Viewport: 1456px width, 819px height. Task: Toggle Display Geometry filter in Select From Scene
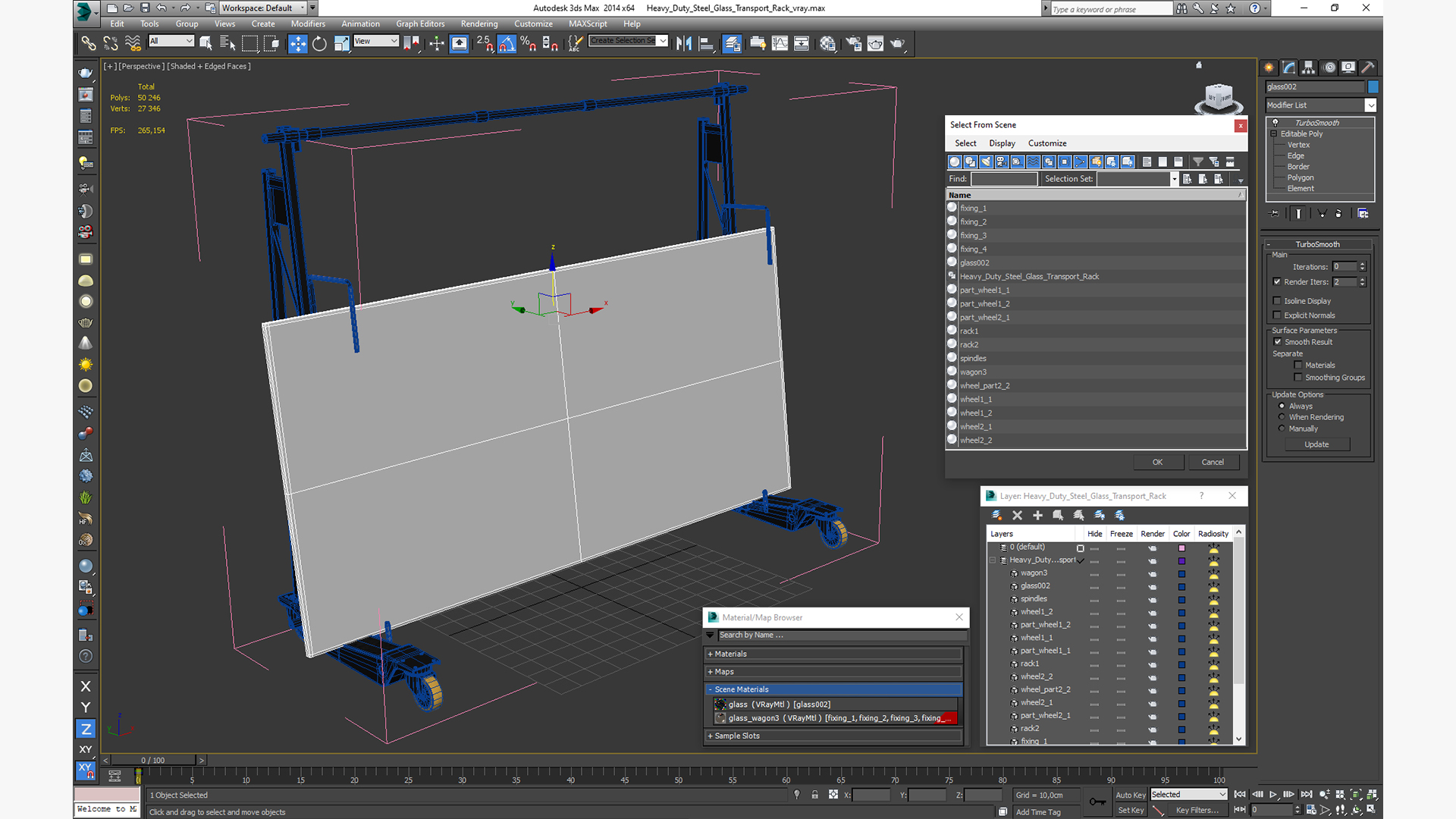click(955, 162)
